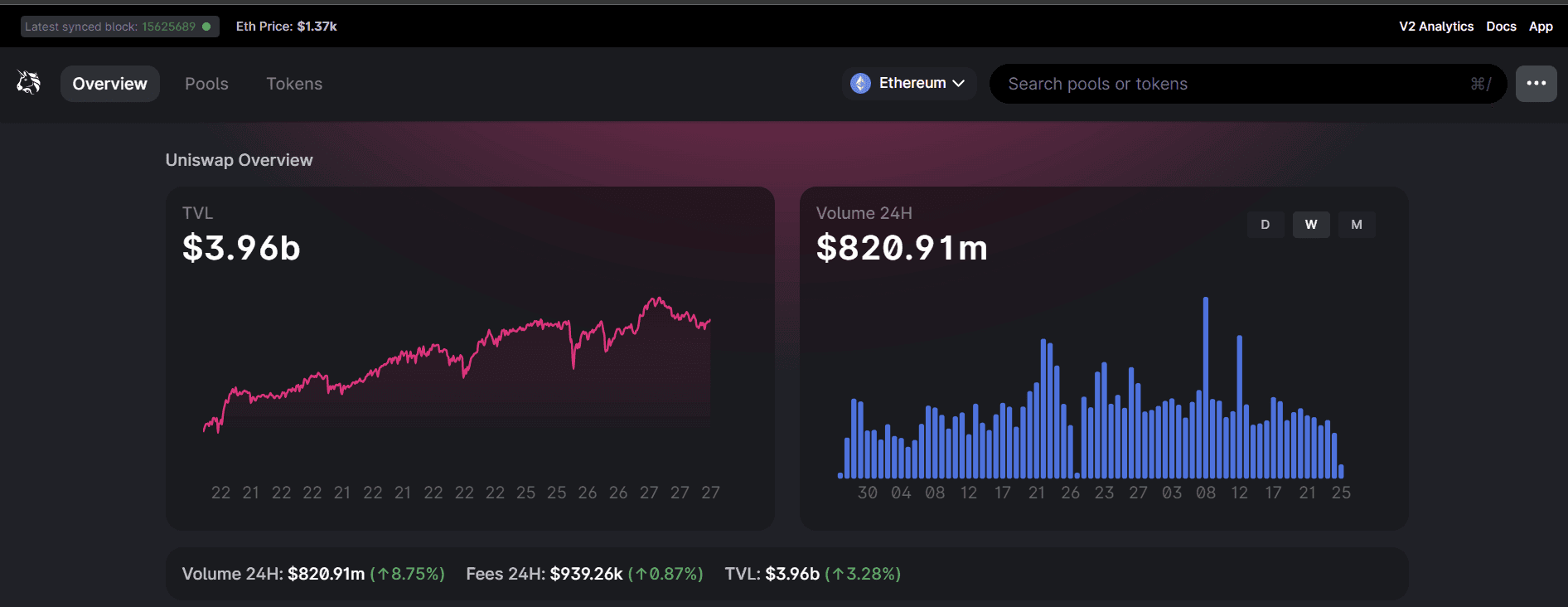The image size is (1568, 607).
Task: Select monthly volume view with M
Action: (1356, 225)
